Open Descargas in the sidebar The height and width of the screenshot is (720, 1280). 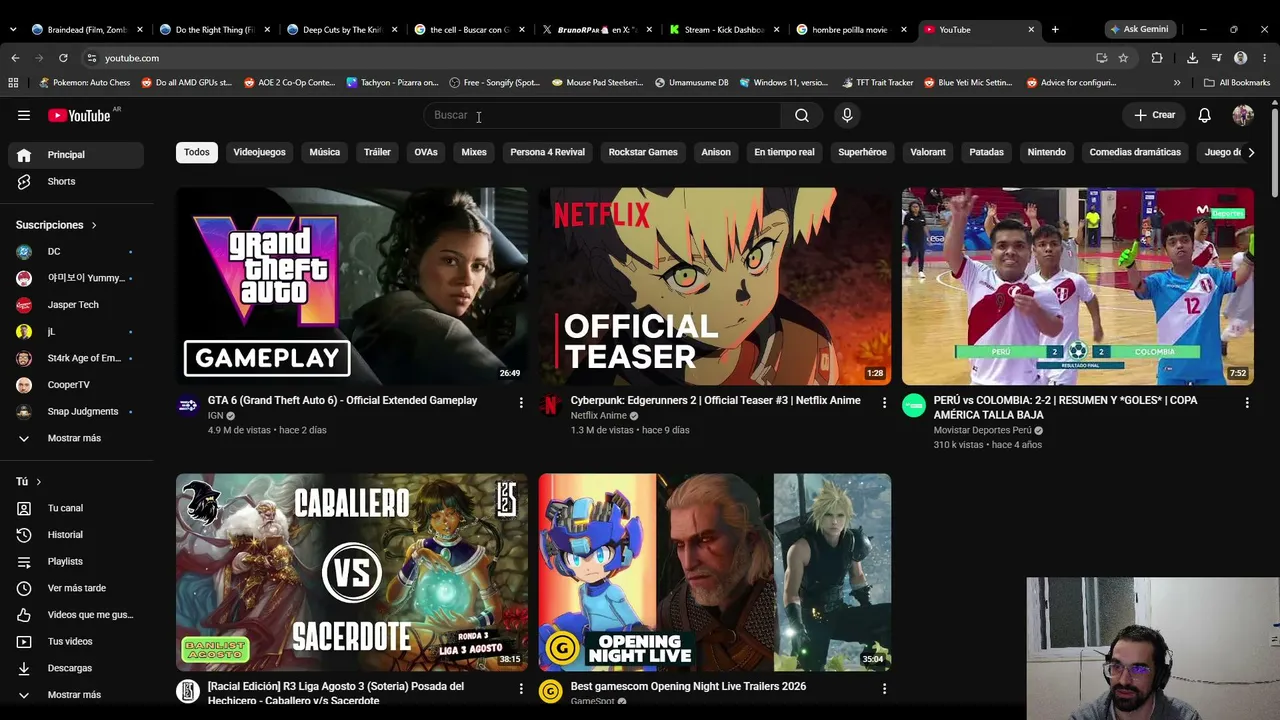point(76,668)
